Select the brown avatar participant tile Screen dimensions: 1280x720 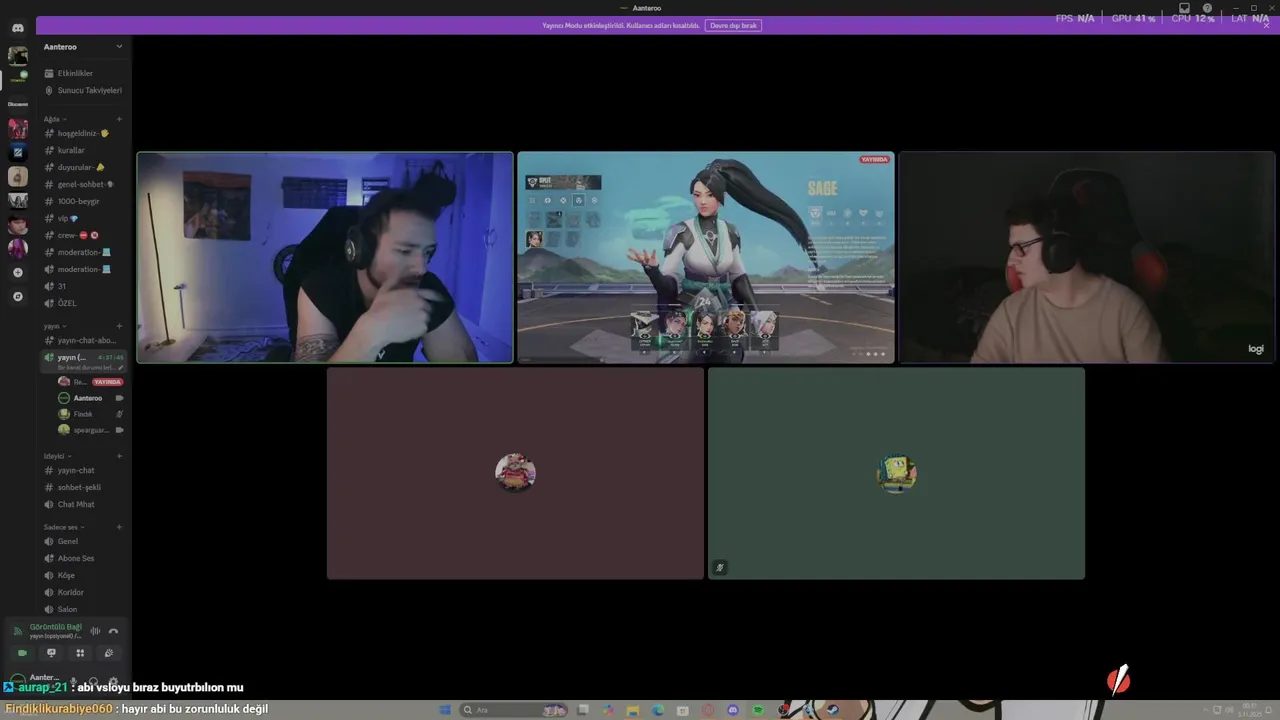coord(515,473)
